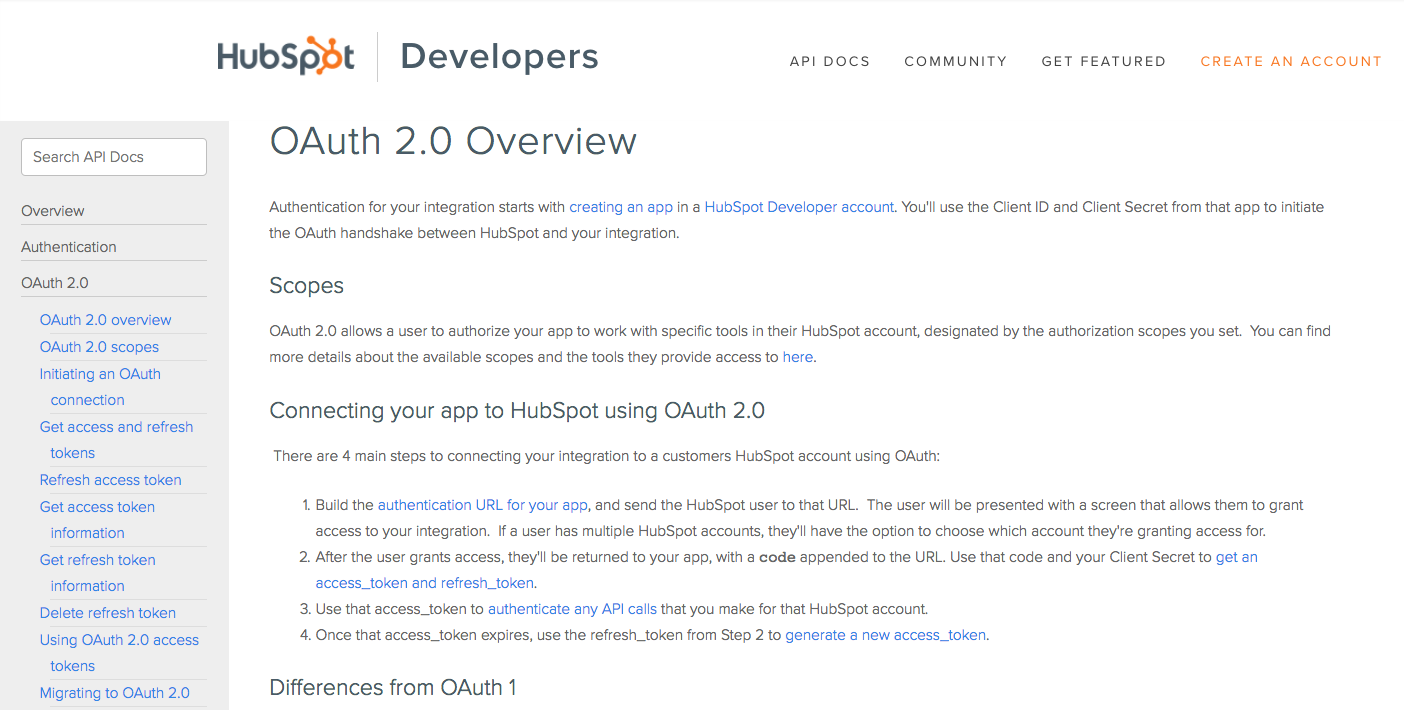Screen dimensions: 1404x710
Task: Click Create an Account in navigation
Action: tap(1291, 61)
